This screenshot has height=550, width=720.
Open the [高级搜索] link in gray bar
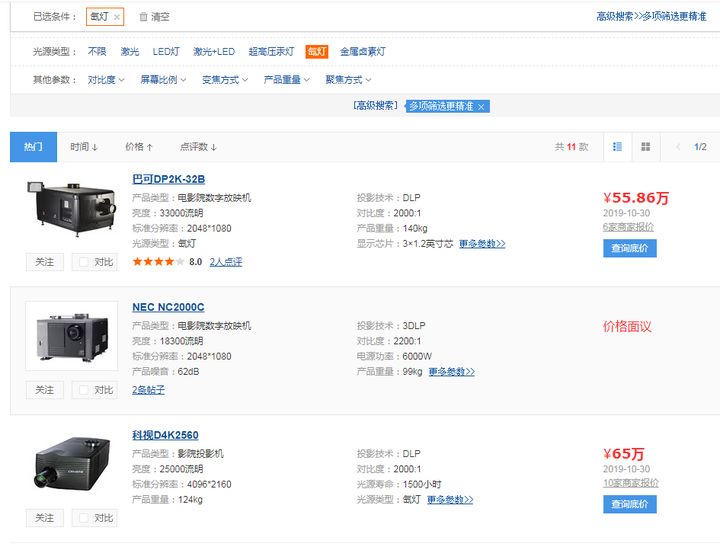point(375,106)
